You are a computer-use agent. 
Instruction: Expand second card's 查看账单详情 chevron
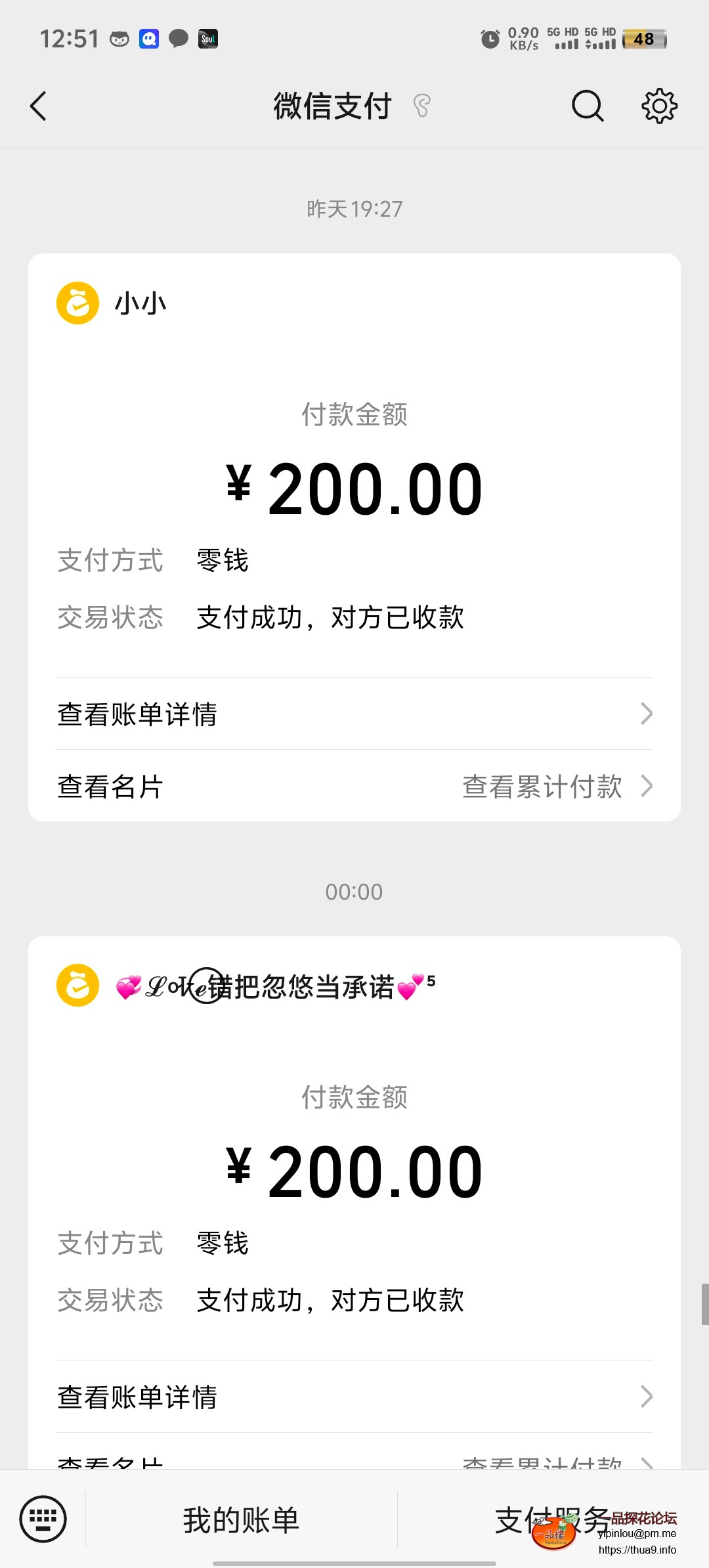(x=646, y=1397)
